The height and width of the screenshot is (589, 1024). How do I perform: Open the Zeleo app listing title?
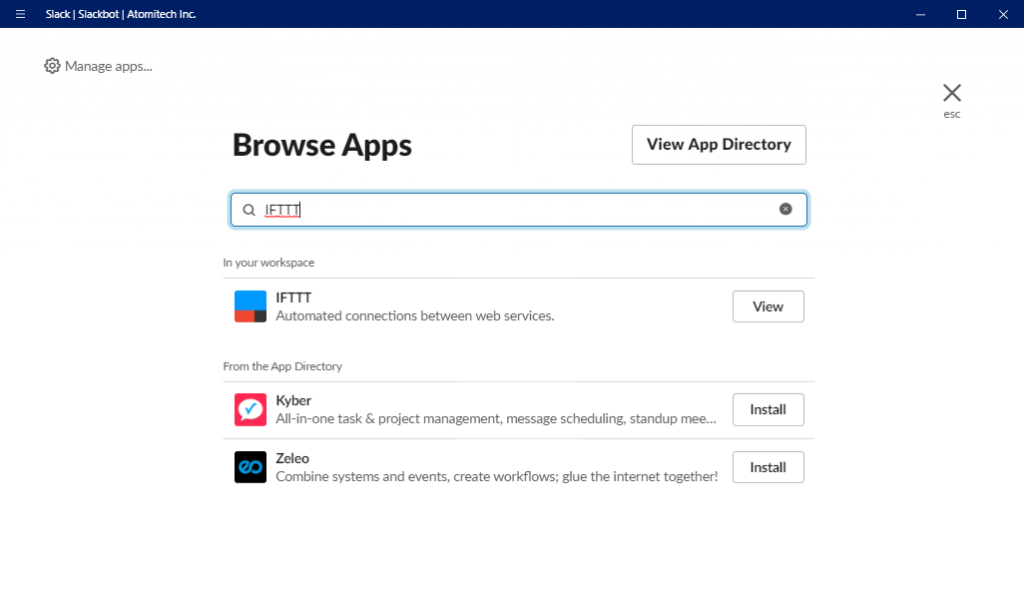pyautogui.click(x=292, y=458)
